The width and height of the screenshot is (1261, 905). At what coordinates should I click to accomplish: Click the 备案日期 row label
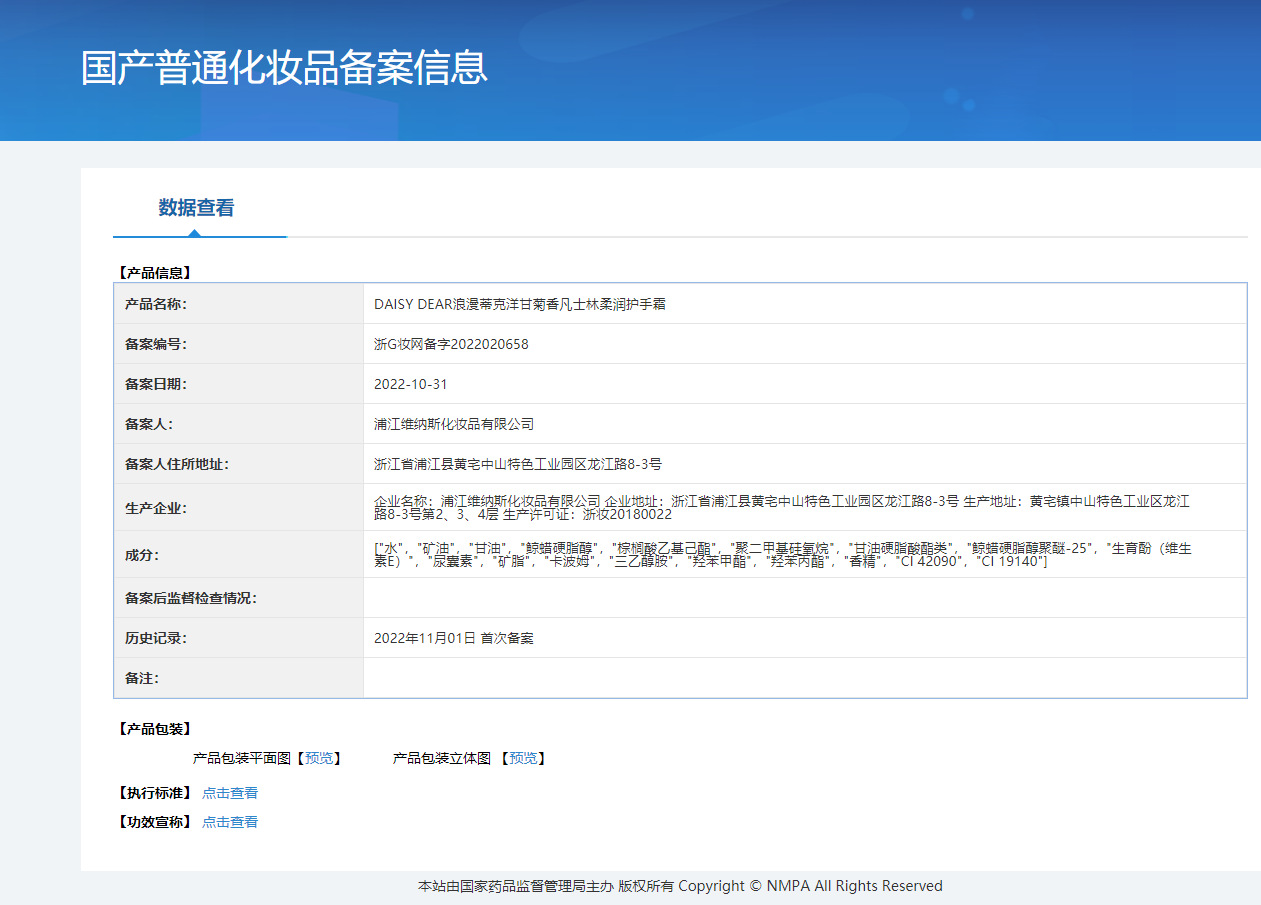coord(155,384)
